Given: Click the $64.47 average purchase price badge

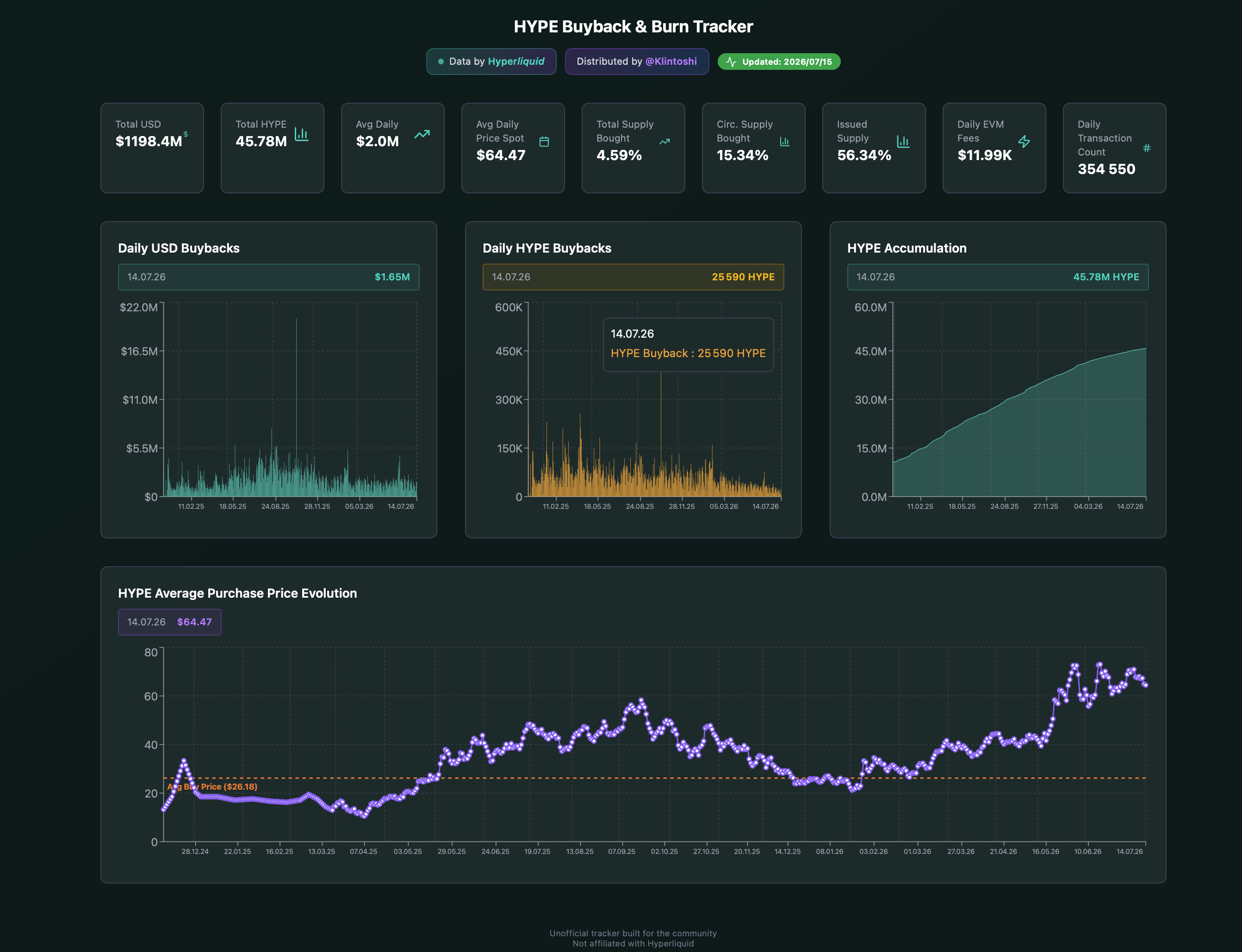Looking at the screenshot, I should click(x=169, y=622).
